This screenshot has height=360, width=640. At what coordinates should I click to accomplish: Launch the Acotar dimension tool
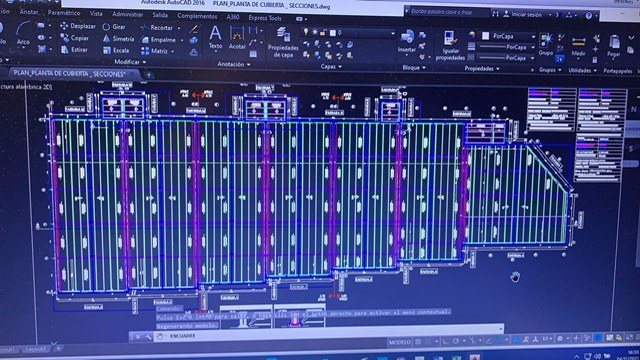237,38
